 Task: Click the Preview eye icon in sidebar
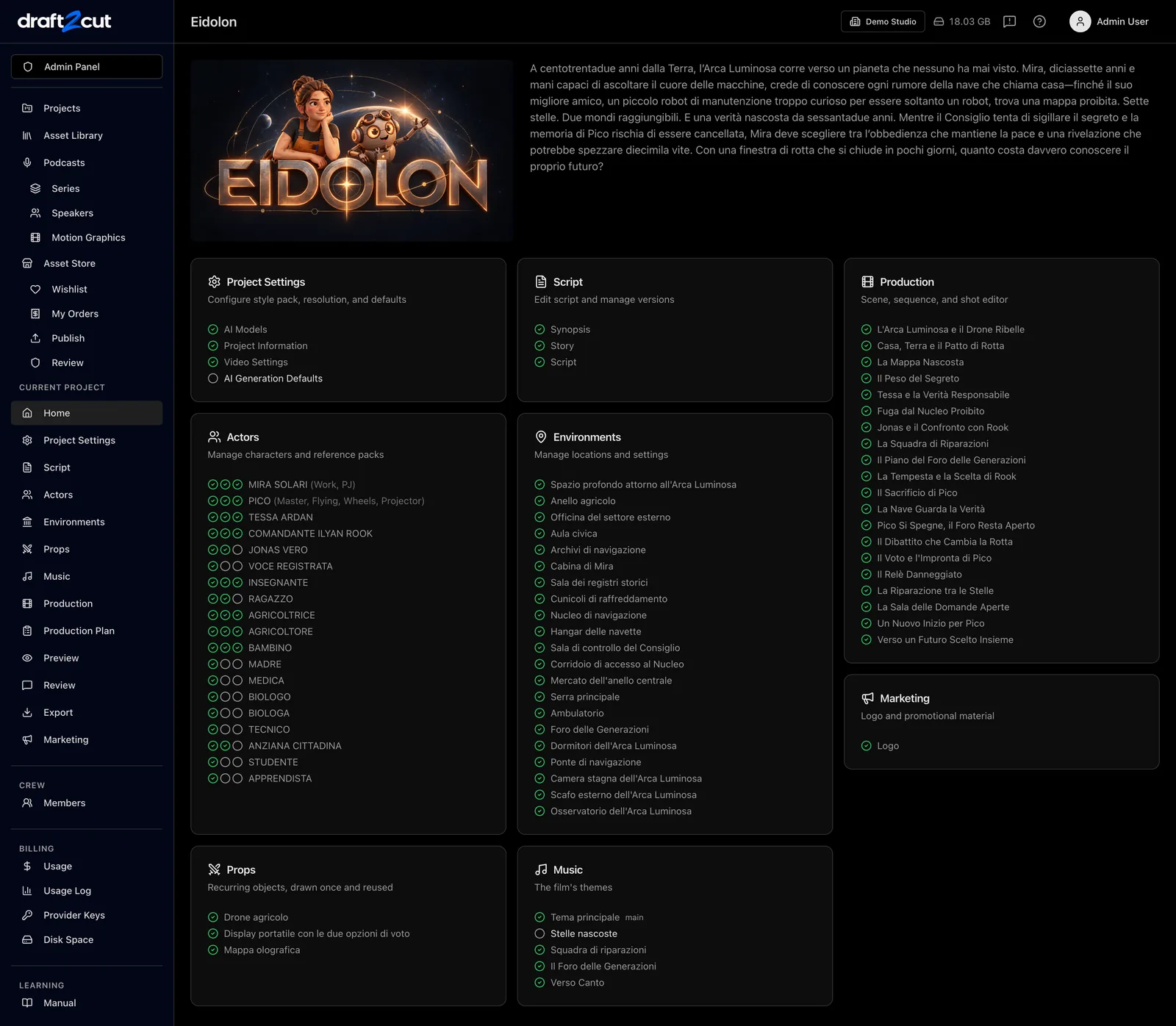click(27, 658)
